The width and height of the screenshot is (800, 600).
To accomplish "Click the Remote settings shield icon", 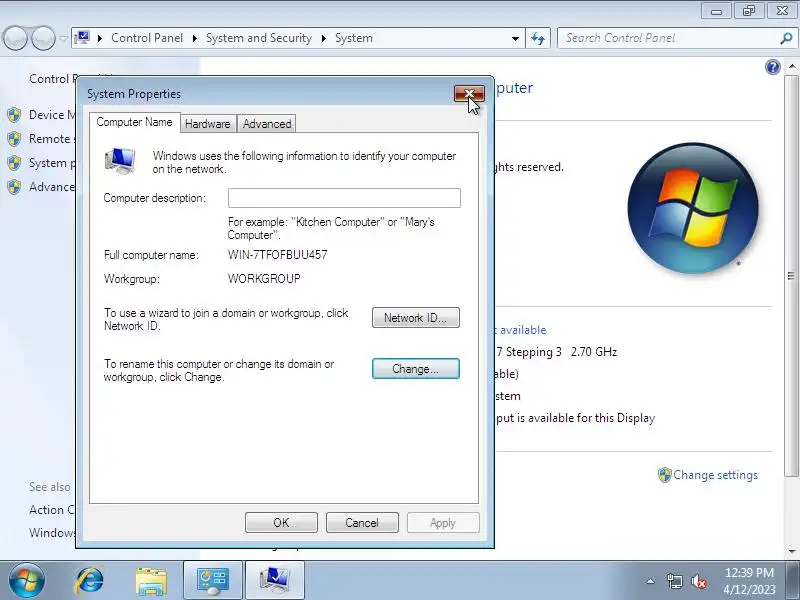I will coord(14,139).
